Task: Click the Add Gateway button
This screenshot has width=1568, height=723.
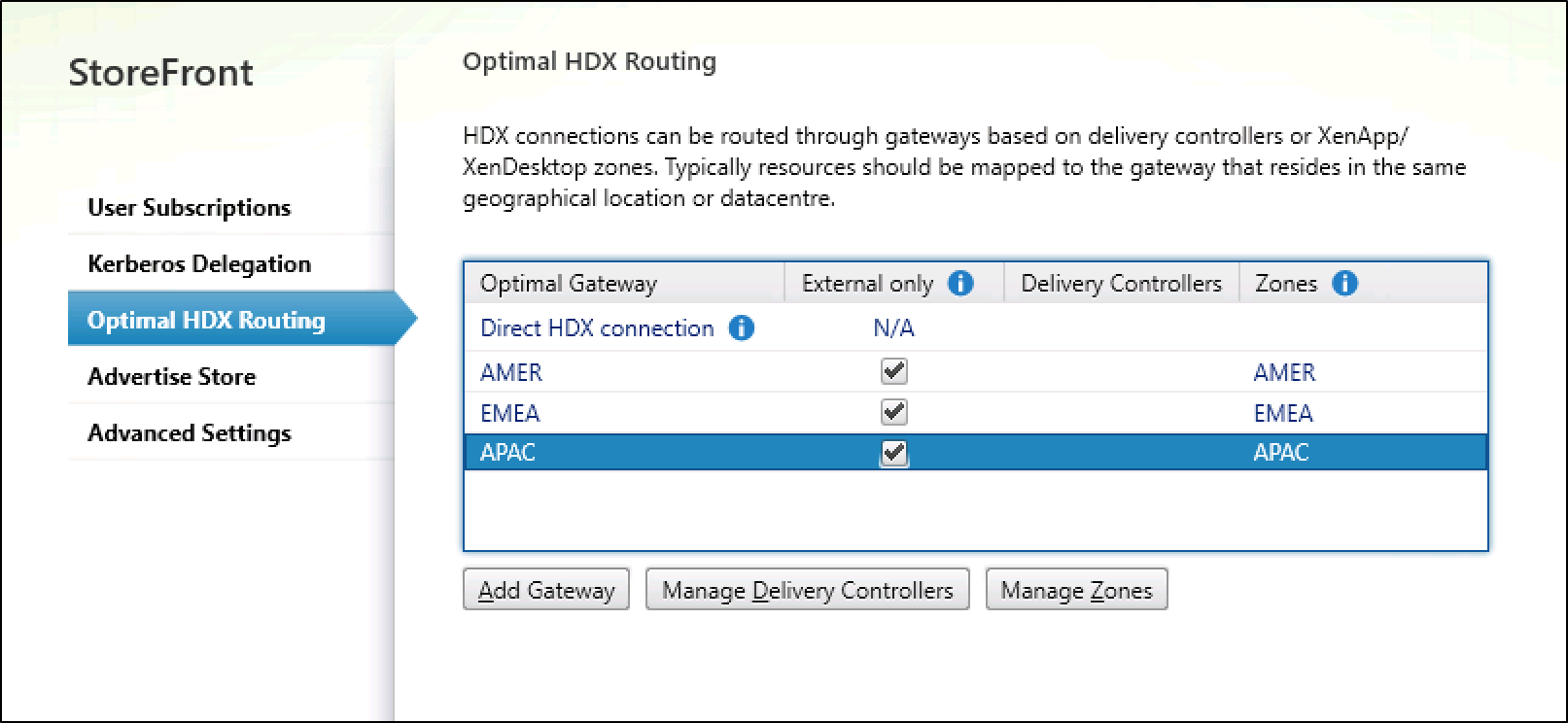Action: click(x=546, y=590)
